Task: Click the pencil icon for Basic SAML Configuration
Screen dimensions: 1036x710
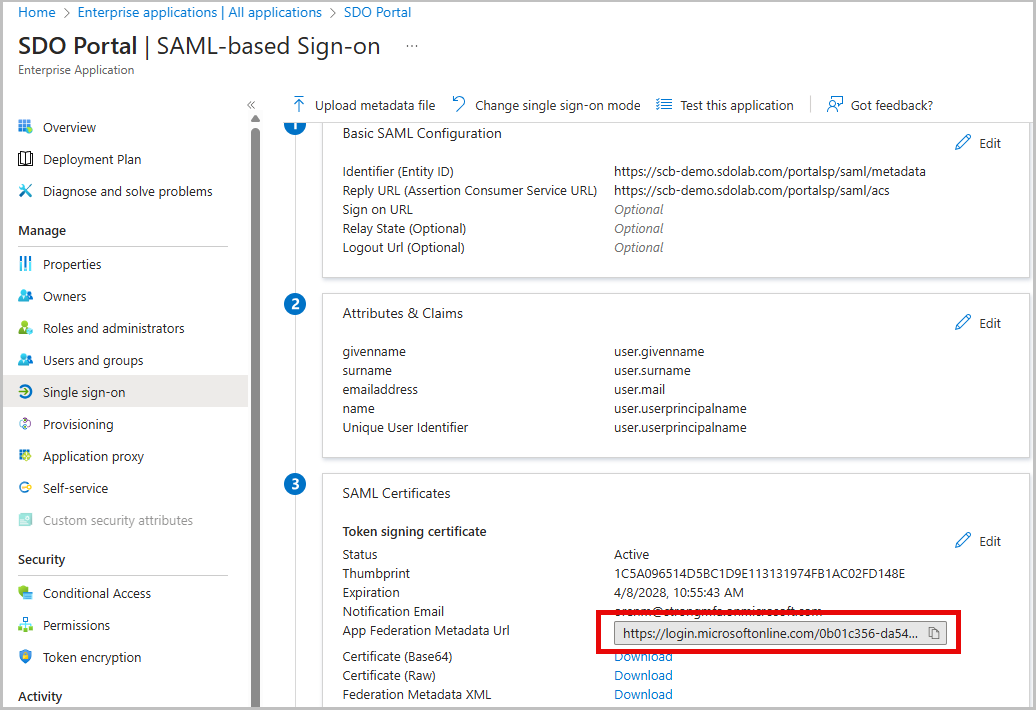Action: pyautogui.click(x=963, y=143)
